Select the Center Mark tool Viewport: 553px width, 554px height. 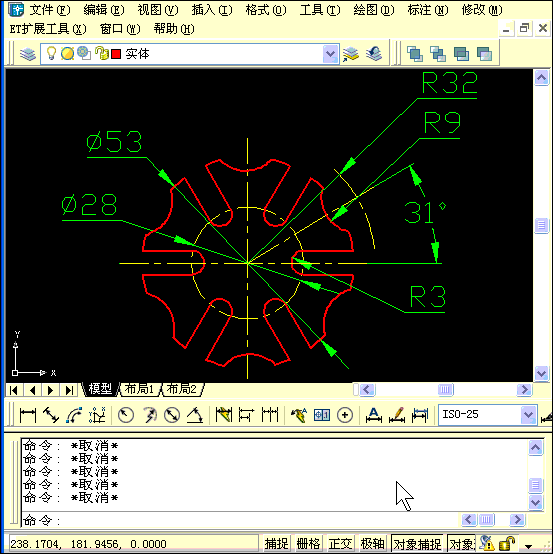click(345, 415)
